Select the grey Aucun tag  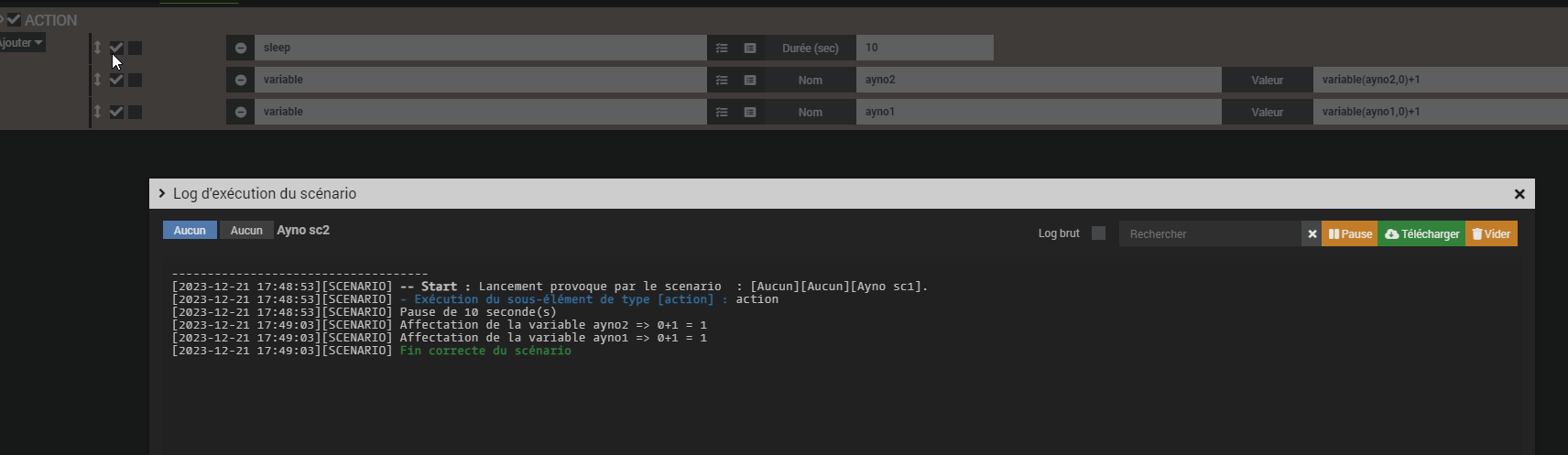pos(246,230)
